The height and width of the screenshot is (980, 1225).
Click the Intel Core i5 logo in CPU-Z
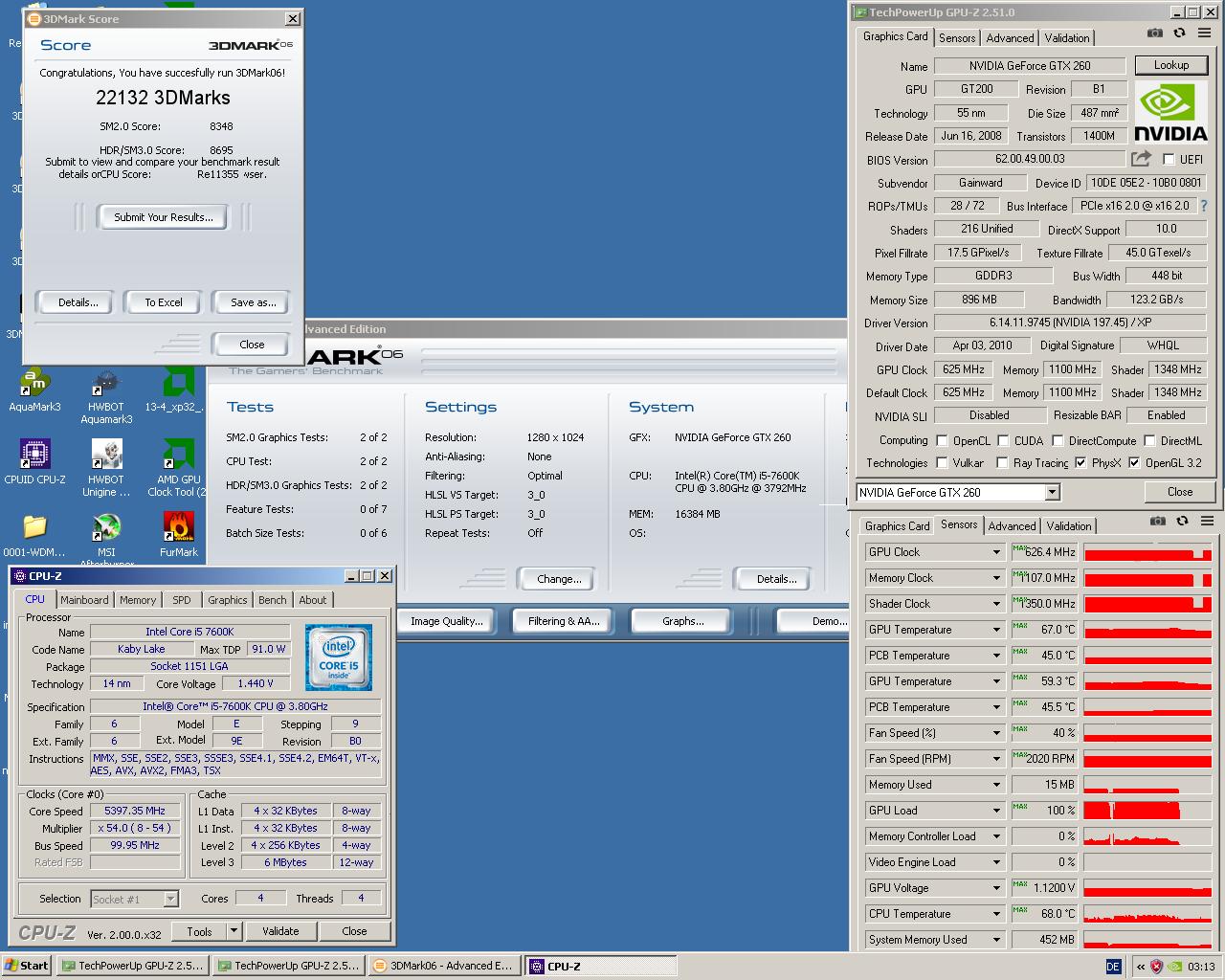click(338, 657)
